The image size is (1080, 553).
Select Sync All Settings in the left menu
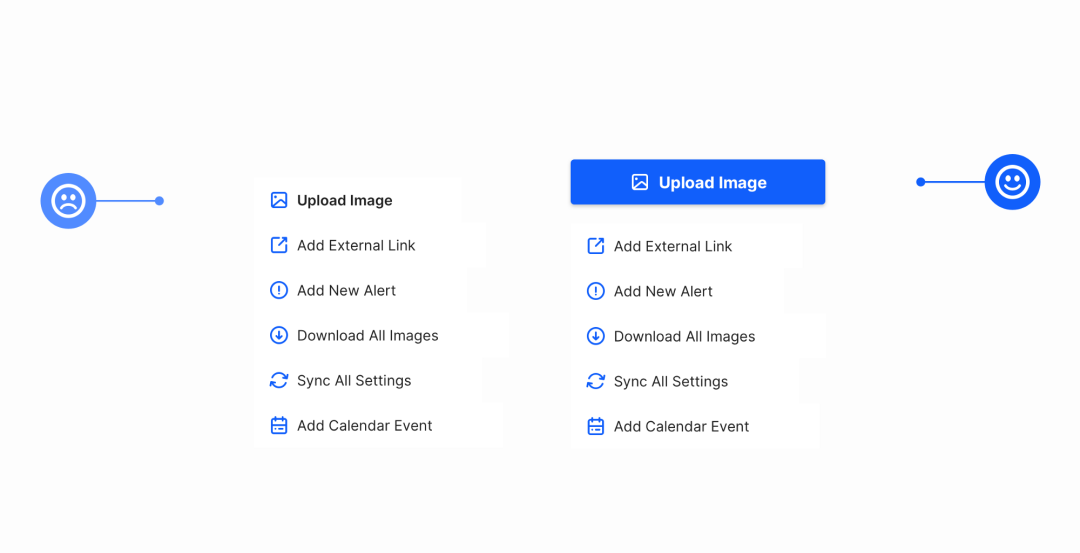click(354, 380)
